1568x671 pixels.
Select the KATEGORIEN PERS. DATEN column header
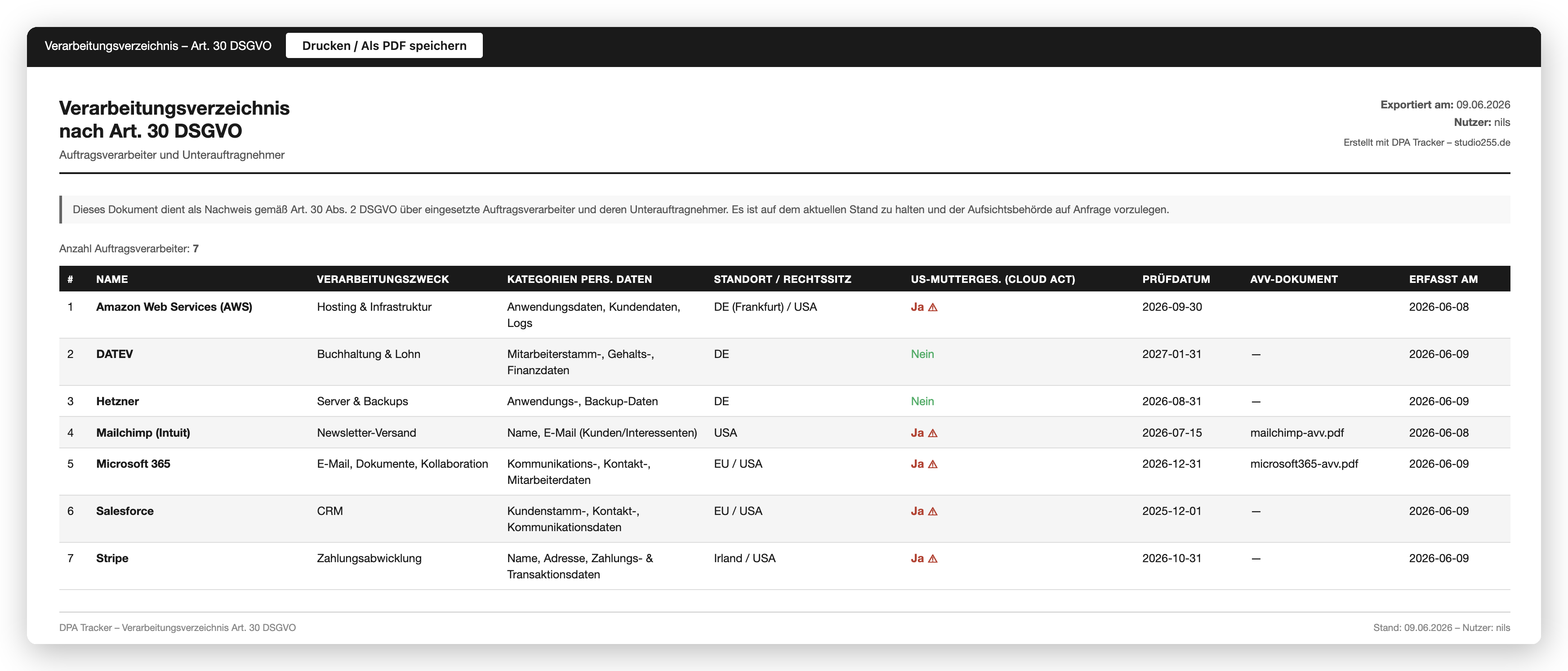(x=579, y=279)
